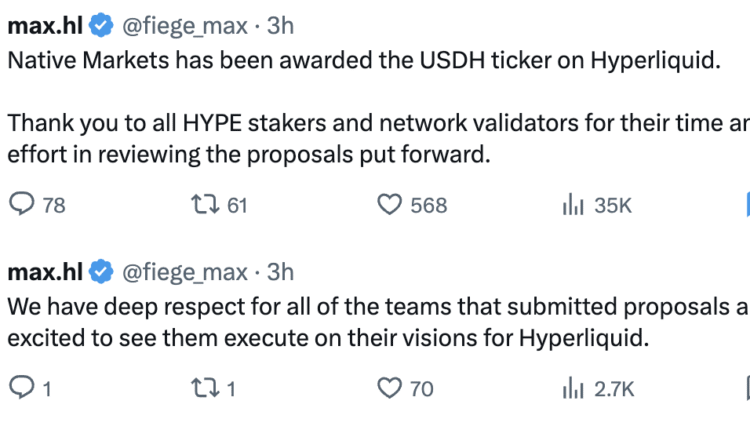750x430 pixels.
Task: Click verified badge on the second tweet
Action: pos(101,270)
